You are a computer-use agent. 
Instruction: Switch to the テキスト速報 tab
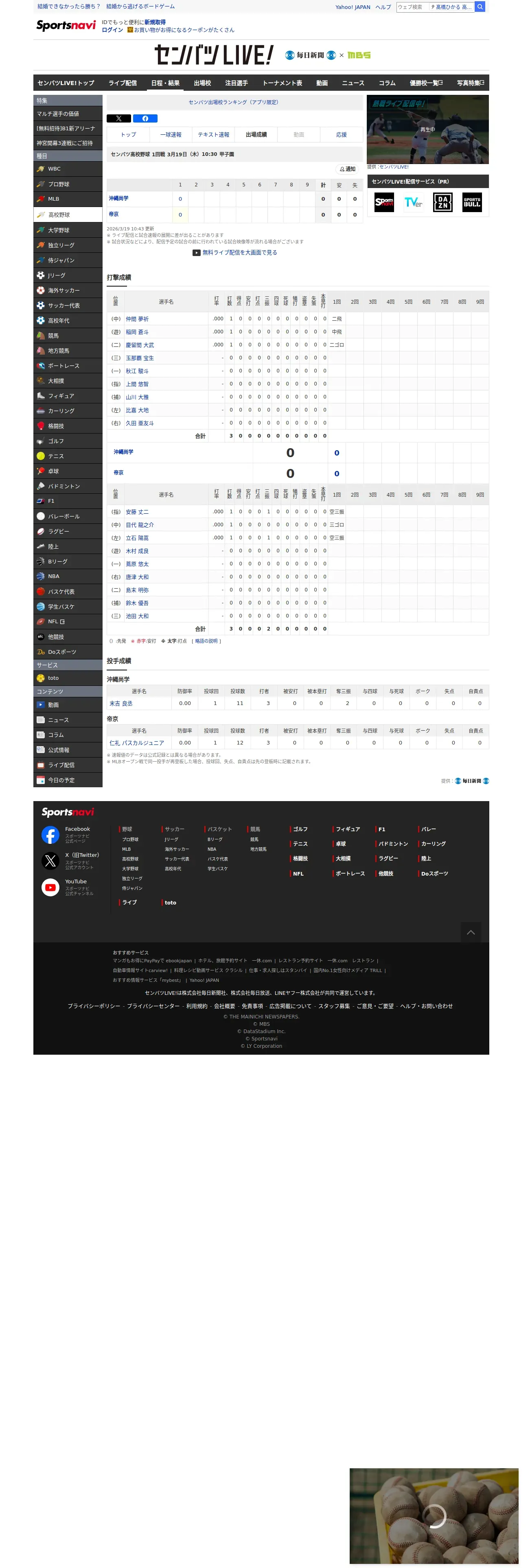tap(214, 134)
